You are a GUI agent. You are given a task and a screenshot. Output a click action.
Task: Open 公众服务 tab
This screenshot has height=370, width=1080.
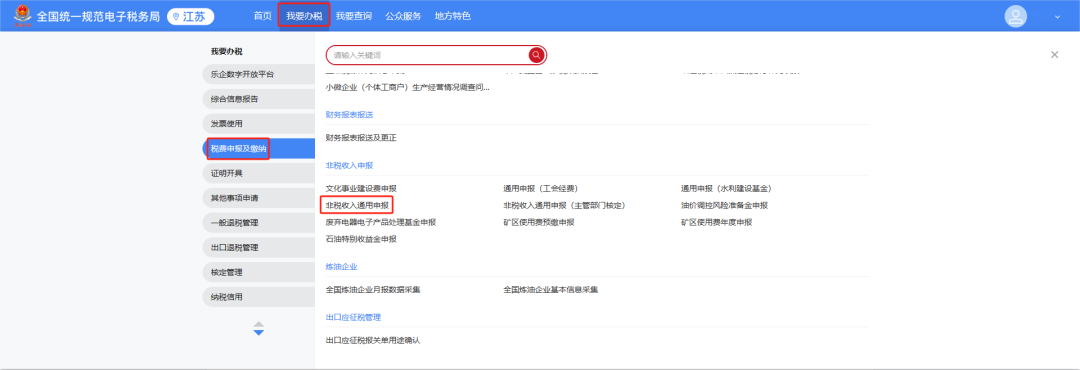[404, 16]
